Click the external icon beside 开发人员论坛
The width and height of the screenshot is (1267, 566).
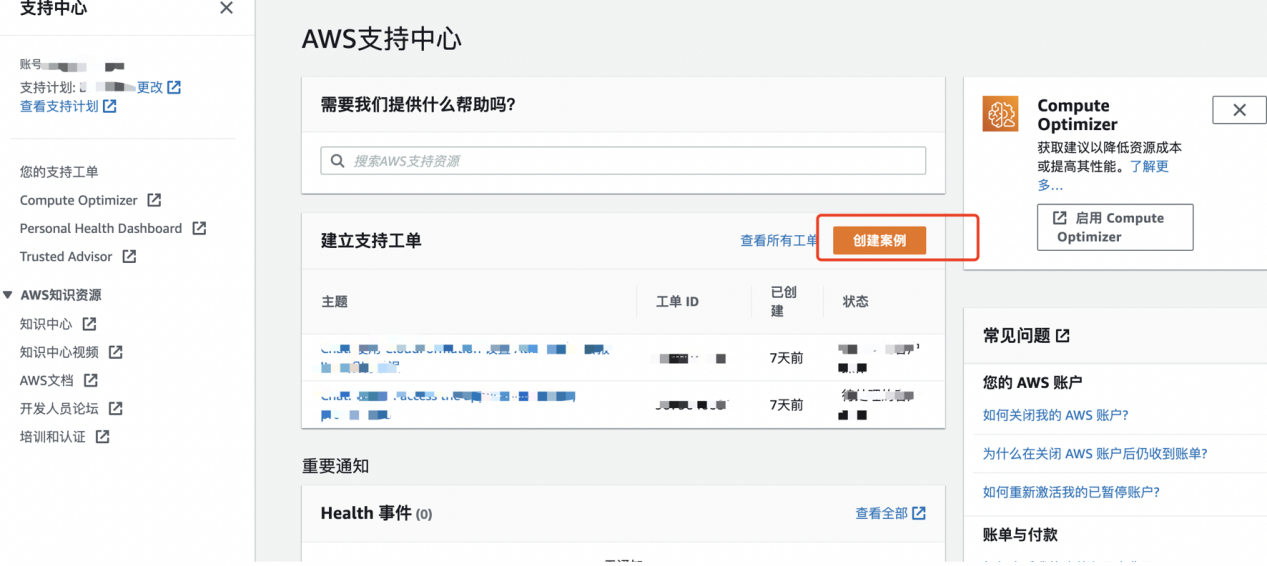coord(115,408)
